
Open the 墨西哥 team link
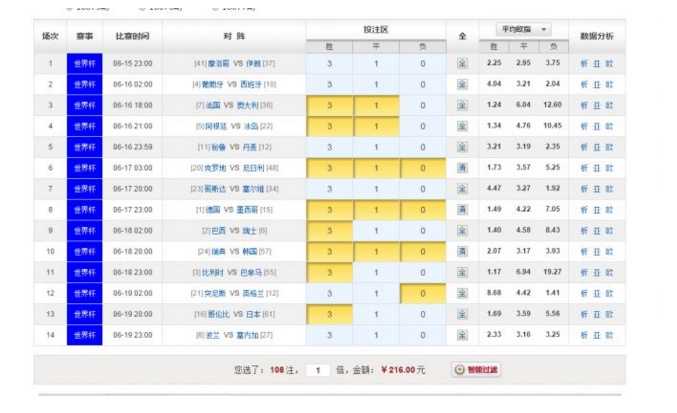(x=247, y=210)
